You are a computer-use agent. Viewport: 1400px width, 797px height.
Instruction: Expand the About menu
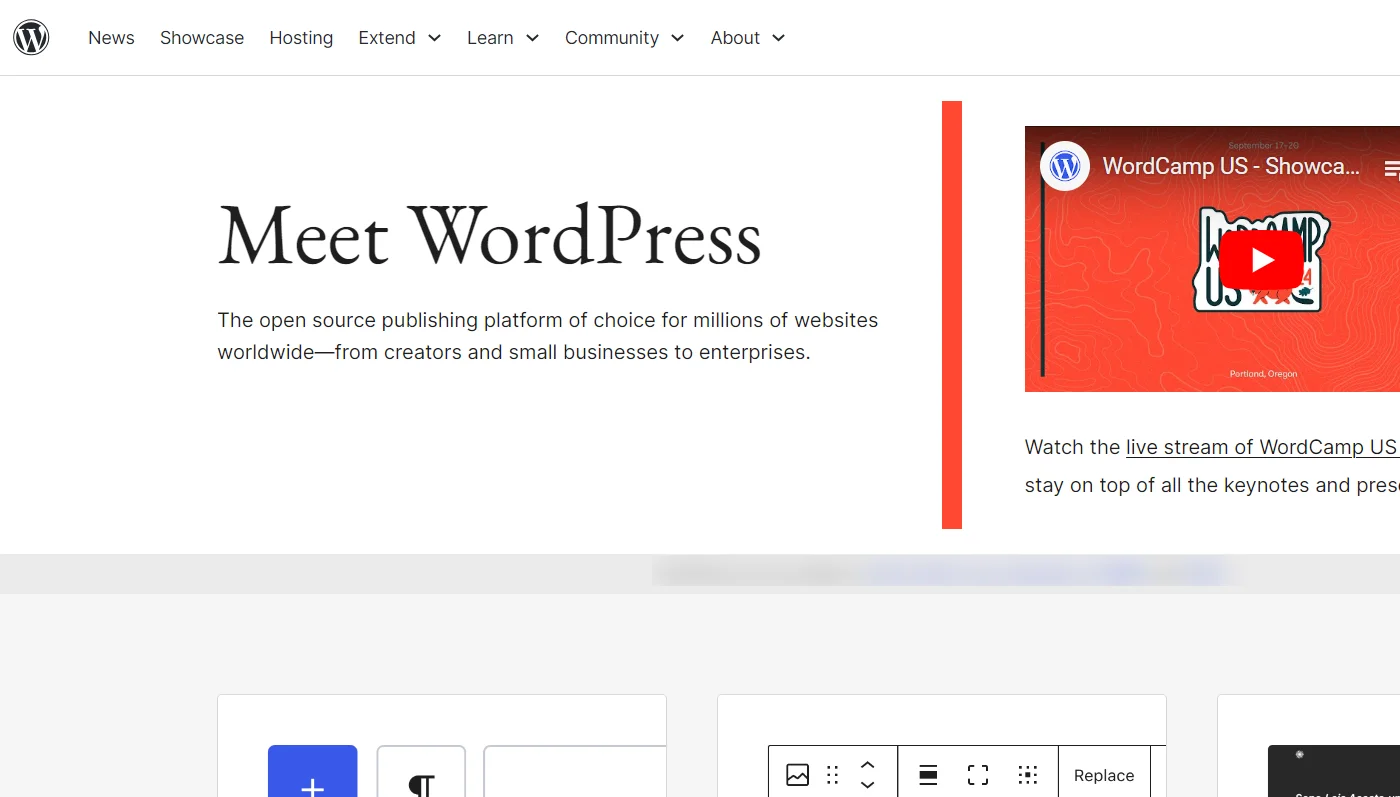[748, 38]
